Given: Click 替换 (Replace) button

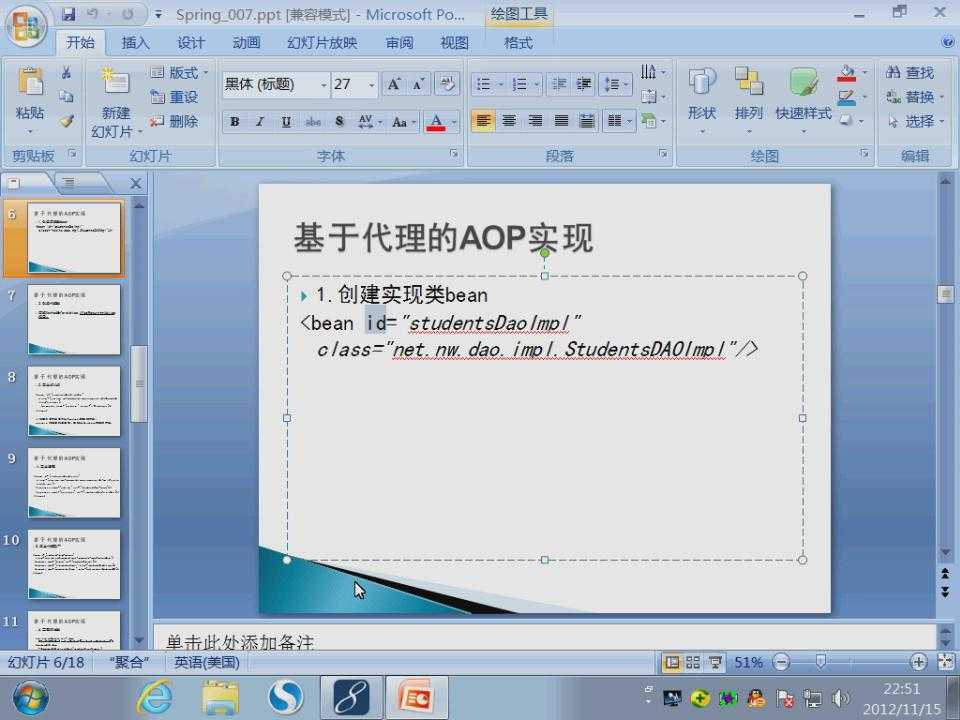Looking at the screenshot, I should click(914, 97).
